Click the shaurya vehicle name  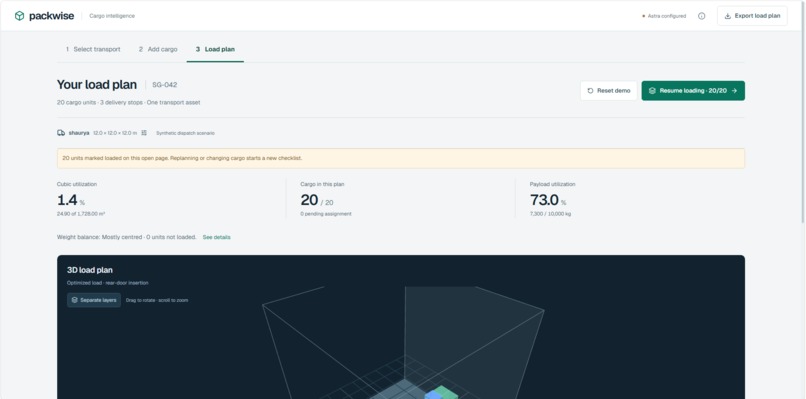point(79,133)
